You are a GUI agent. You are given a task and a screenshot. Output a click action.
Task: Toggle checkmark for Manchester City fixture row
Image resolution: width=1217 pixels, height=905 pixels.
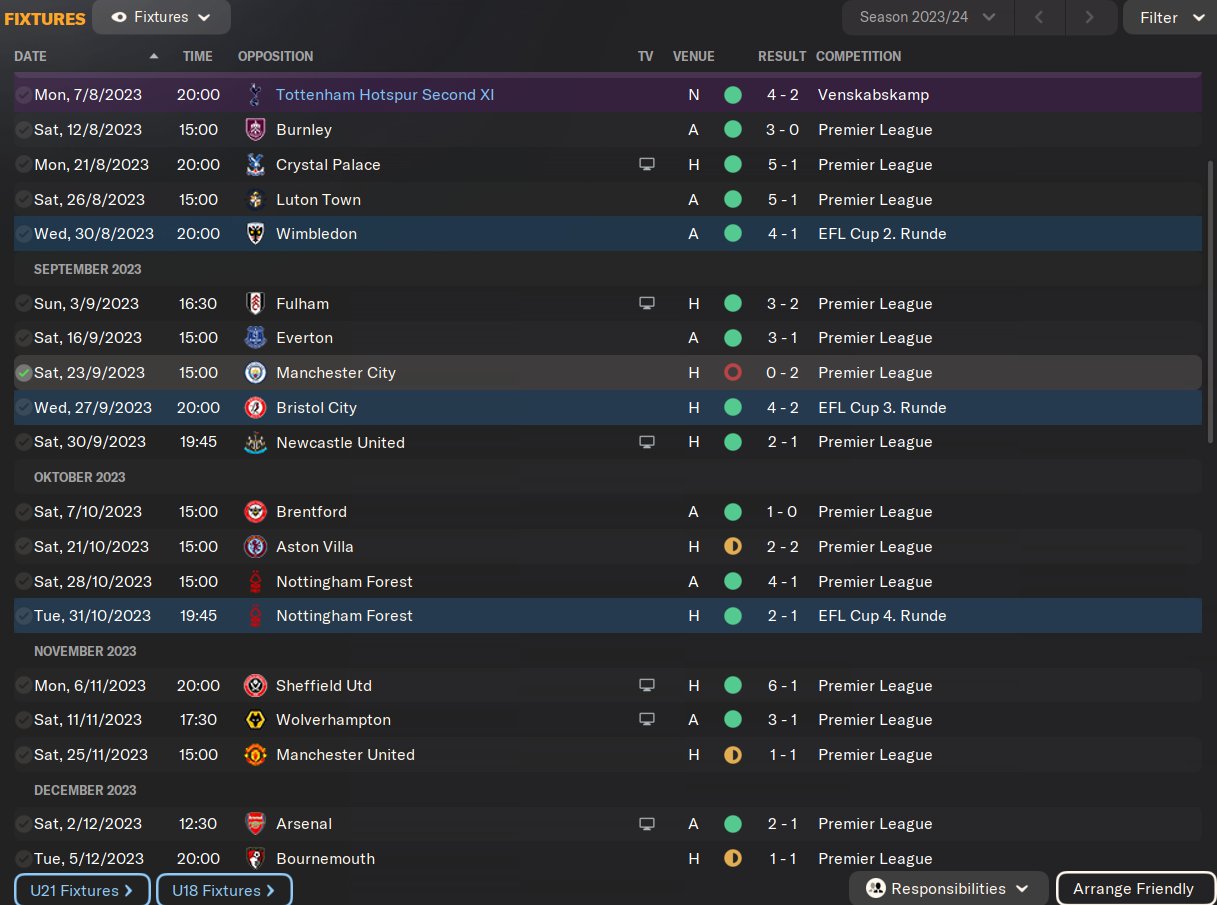23,373
